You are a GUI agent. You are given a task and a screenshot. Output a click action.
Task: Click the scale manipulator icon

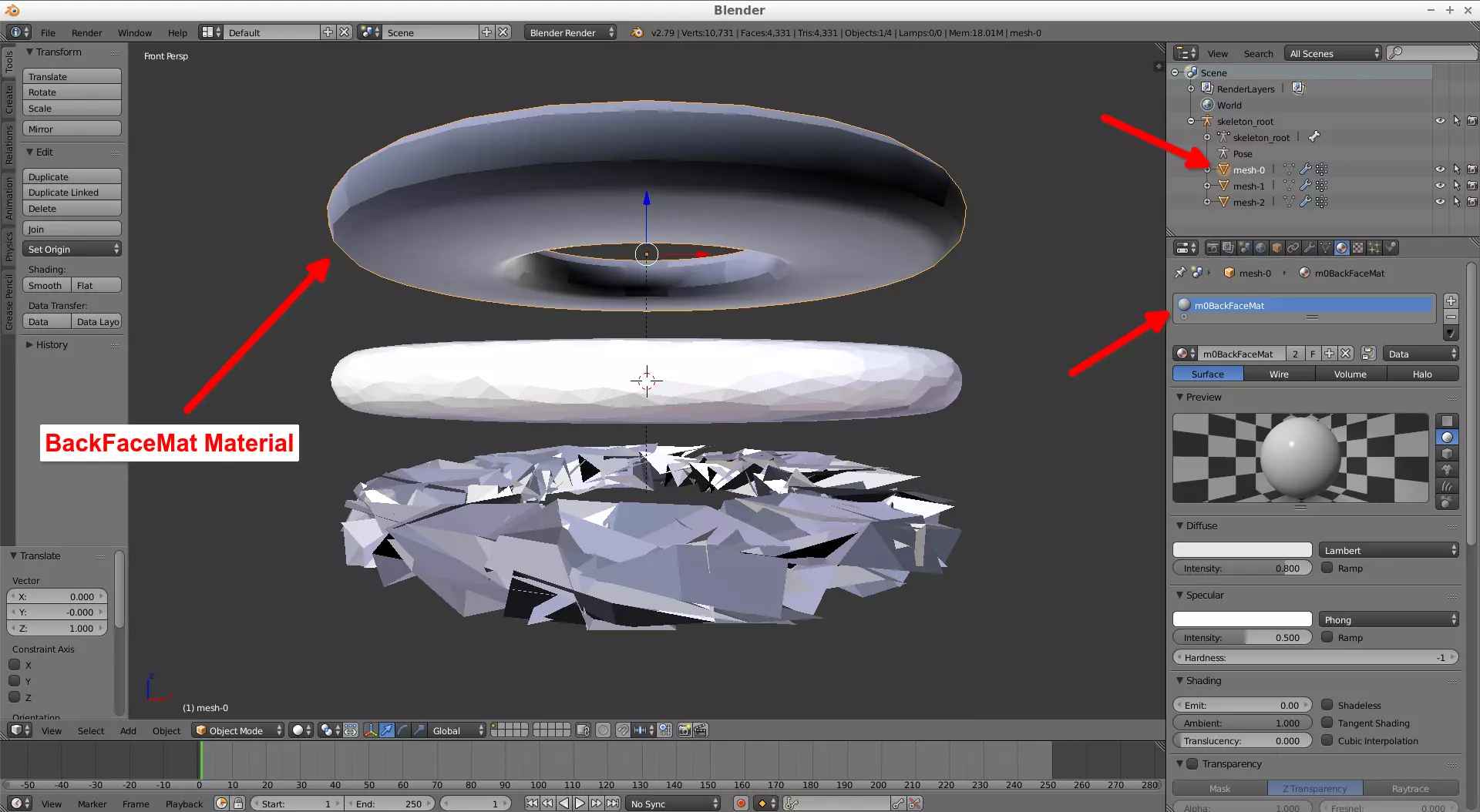pyautogui.click(x=419, y=730)
